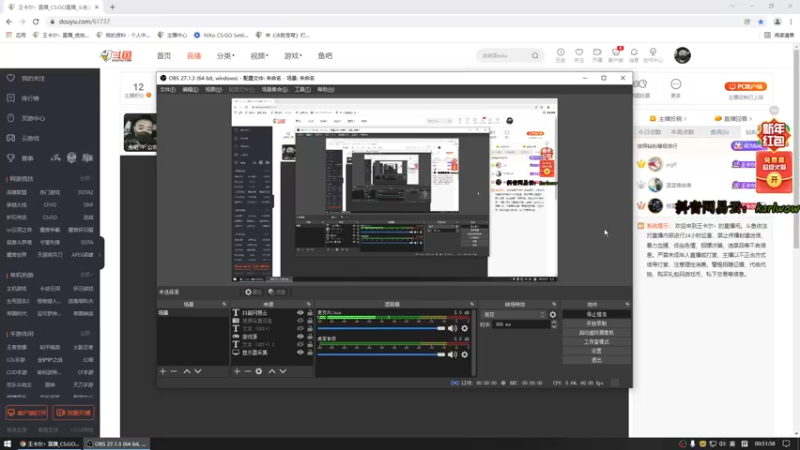Screen dimensions: 800x450
Task: Go to 首页 on Douyu
Action: point(164,56)
